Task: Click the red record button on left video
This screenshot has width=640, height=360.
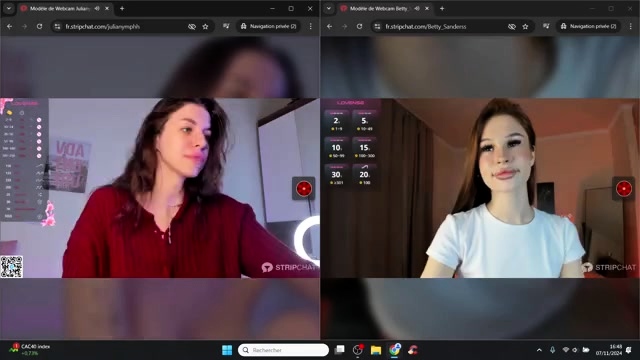Action: tap(304, 189)
